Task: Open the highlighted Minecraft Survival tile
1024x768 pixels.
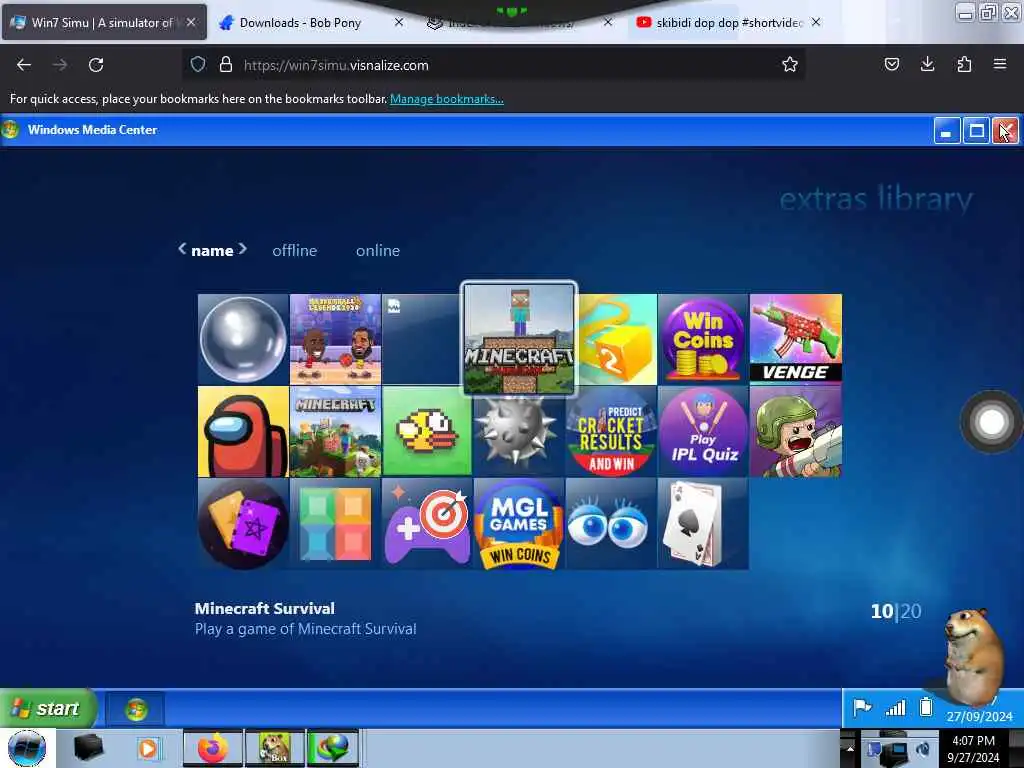Action: click(x=519, y=339)
